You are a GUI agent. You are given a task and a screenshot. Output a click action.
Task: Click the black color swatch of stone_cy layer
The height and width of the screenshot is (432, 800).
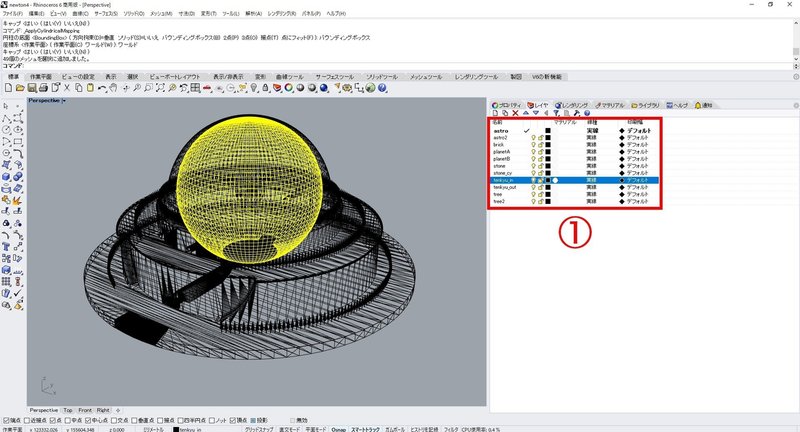pos(548,173)
